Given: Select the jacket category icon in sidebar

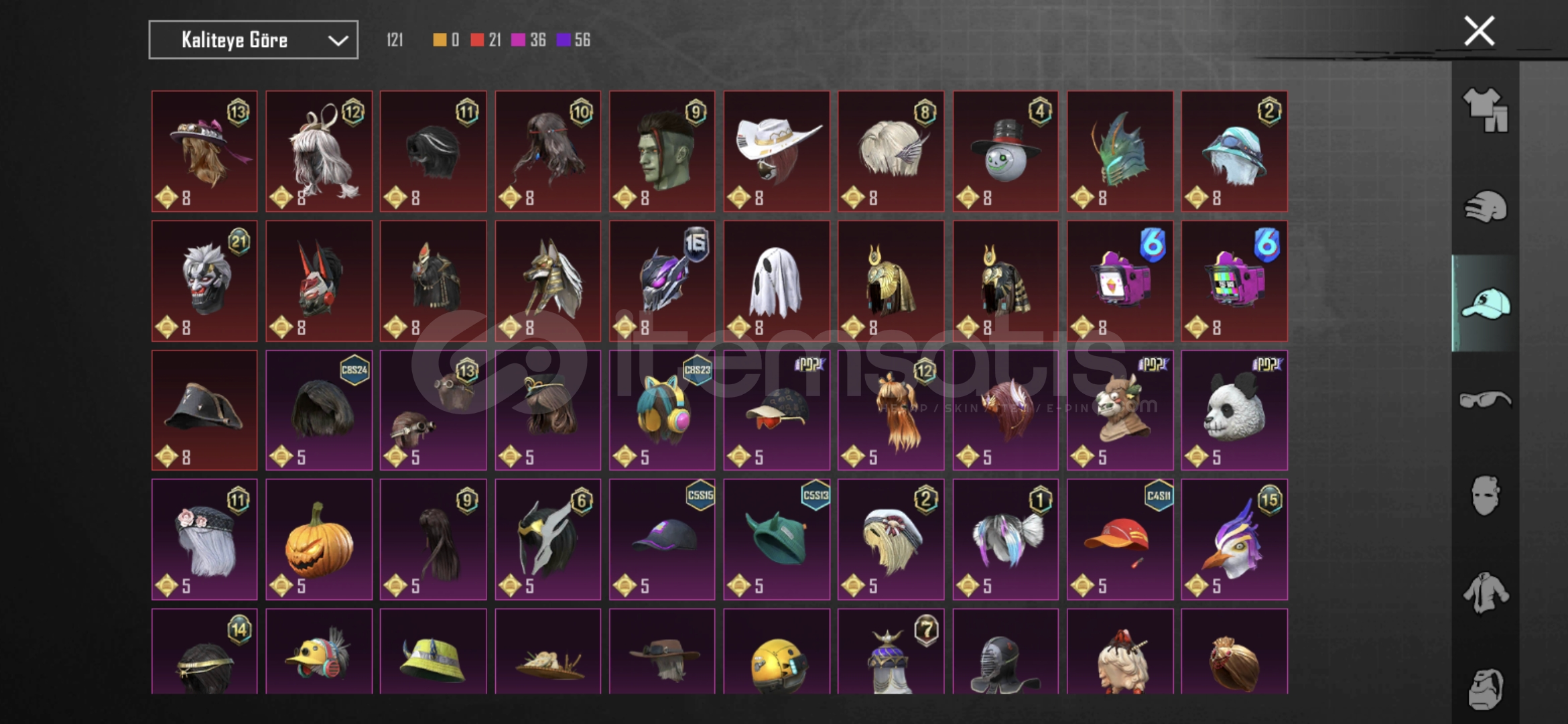Looking at the screenshot, I should (1485, 592).
